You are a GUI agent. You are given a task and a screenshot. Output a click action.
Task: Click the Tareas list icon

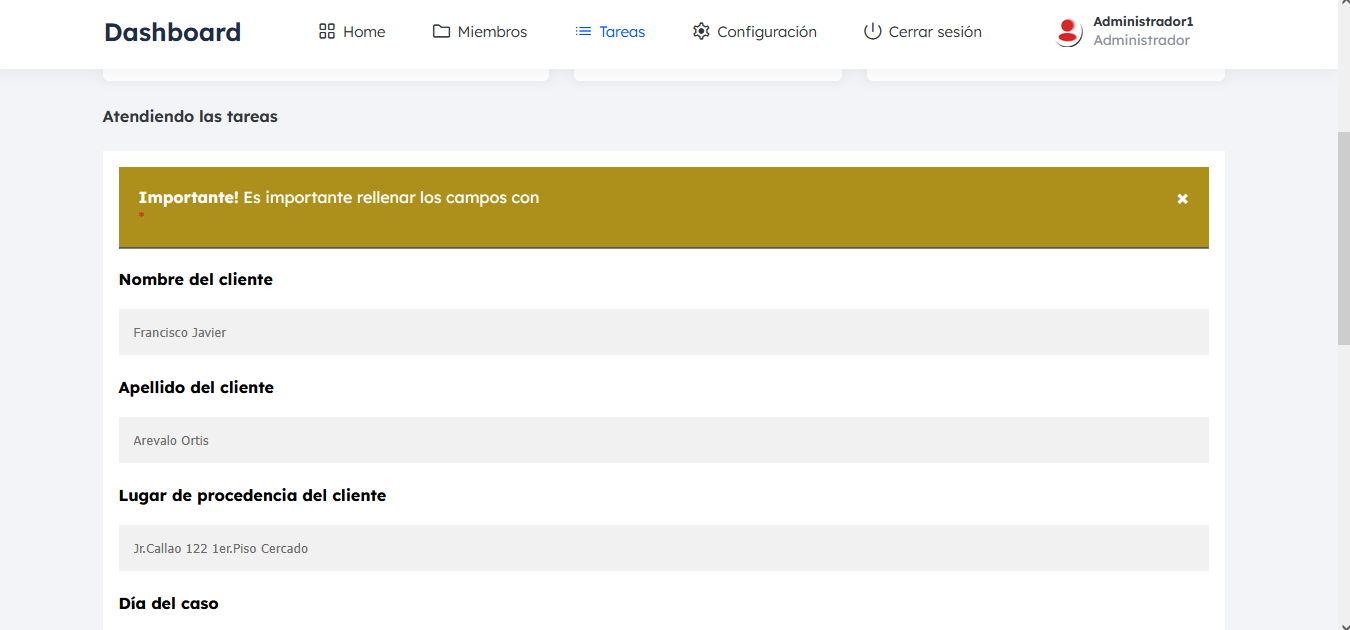pyautogui.click(x=583, y=31)
